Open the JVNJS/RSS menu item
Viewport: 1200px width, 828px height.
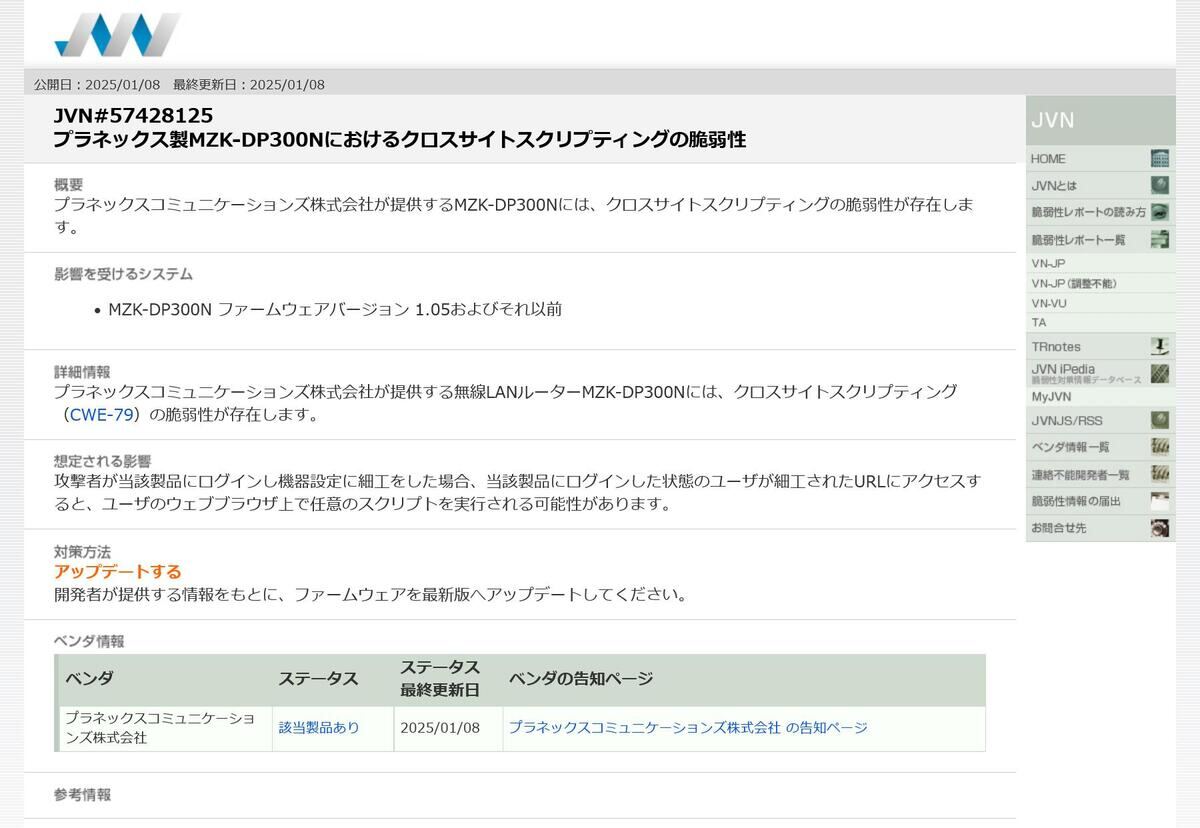tap(1100, 420)
